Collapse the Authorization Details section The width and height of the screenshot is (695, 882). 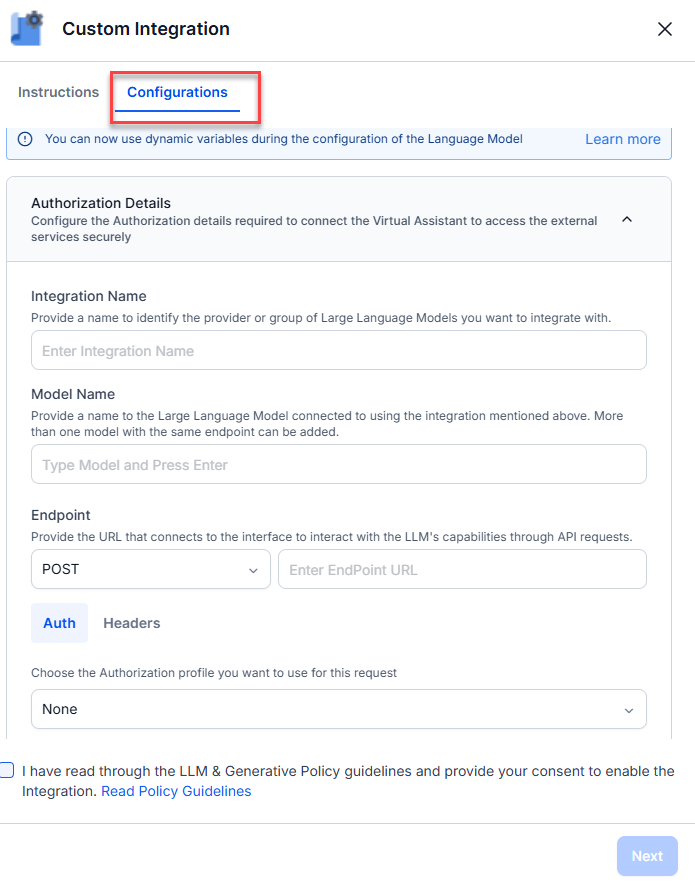pyautogui.click(x=627, y=219)
